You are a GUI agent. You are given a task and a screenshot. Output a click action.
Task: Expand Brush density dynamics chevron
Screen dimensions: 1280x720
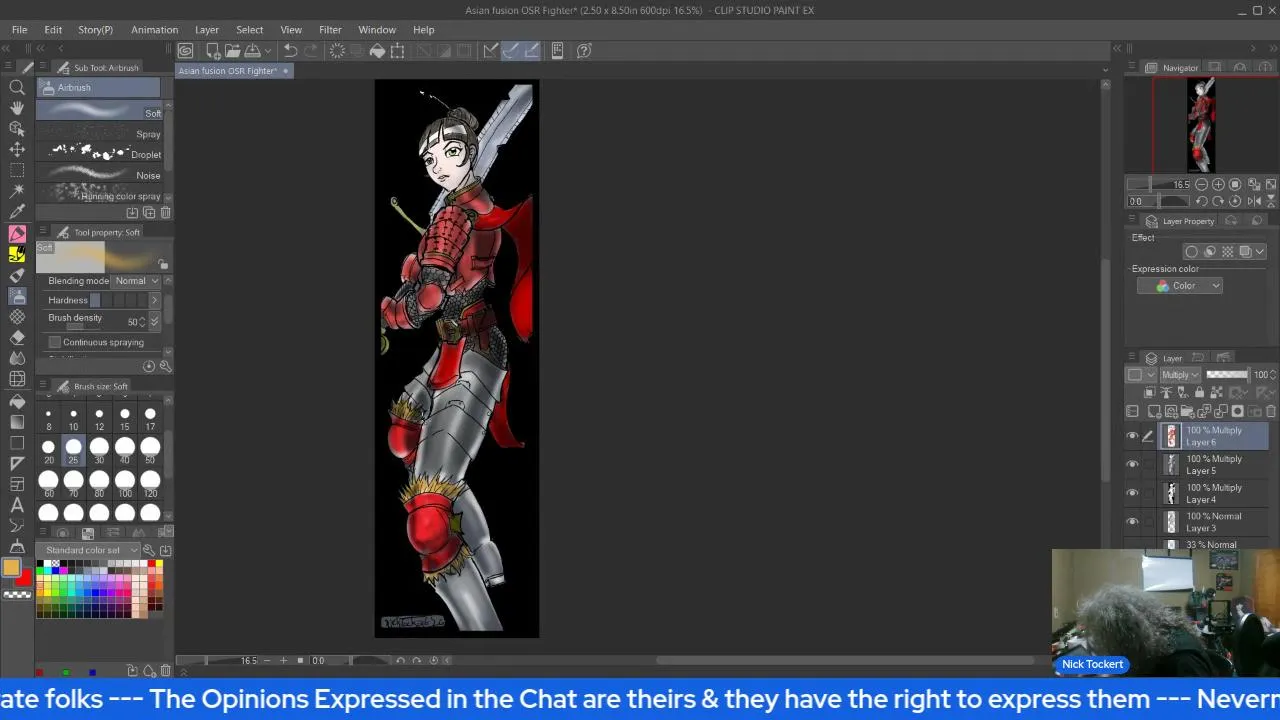[x=154, y=321]
